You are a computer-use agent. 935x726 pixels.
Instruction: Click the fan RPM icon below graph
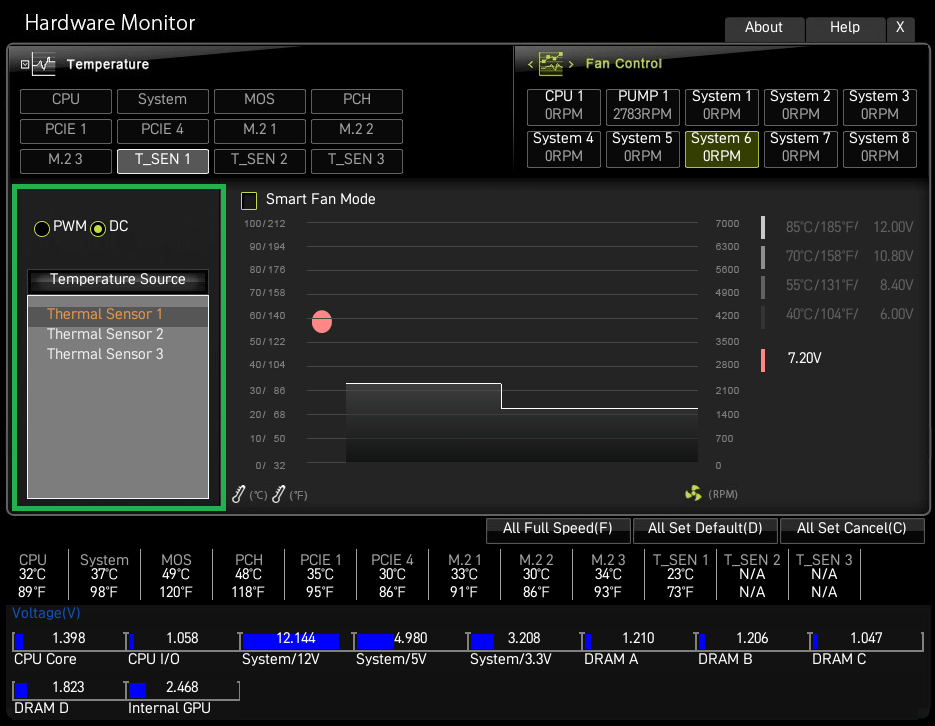(693, 493)
